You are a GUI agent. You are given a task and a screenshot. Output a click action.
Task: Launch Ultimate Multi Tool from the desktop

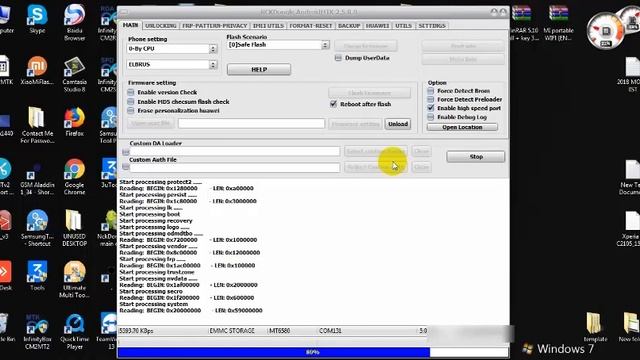click(74, 280)
